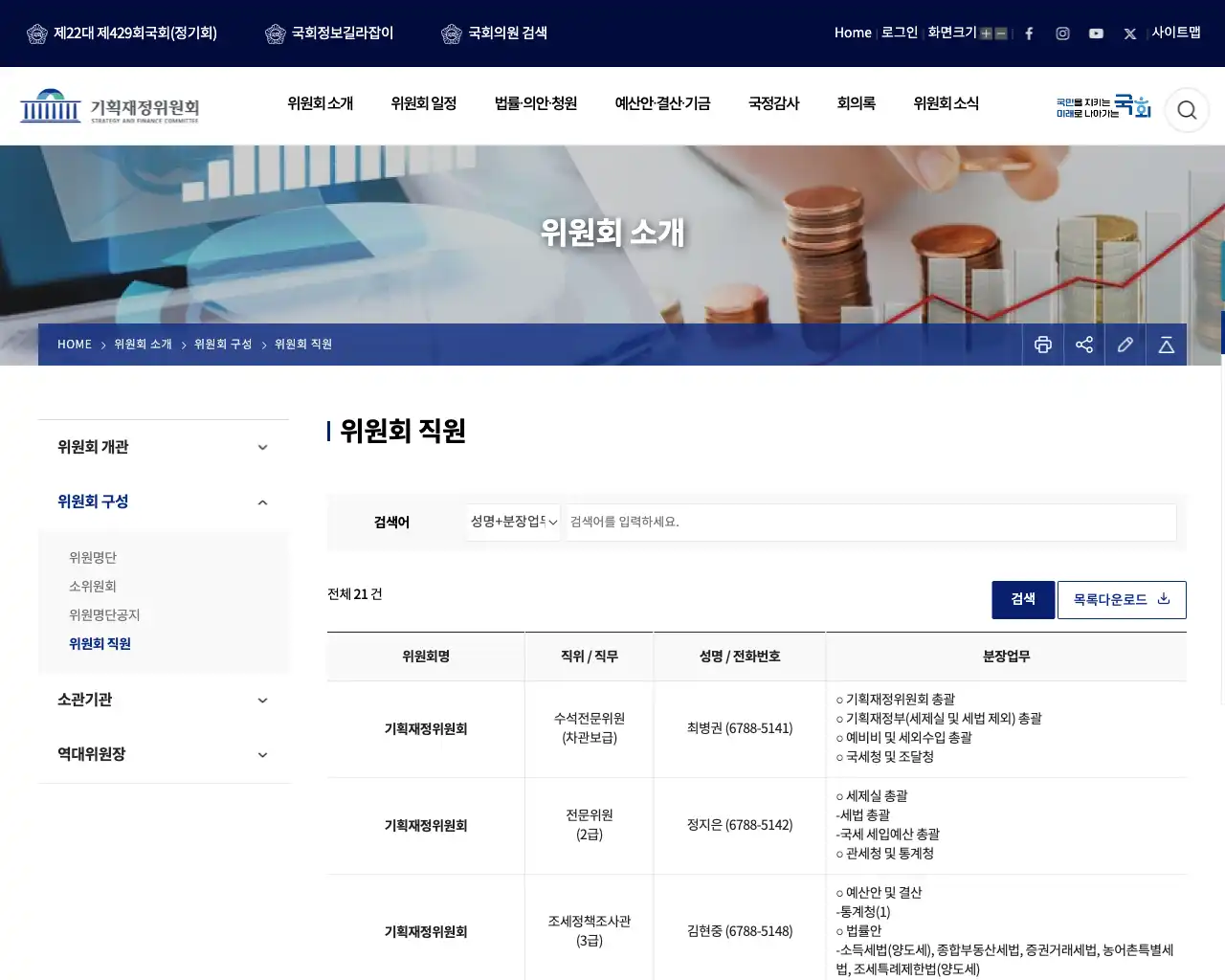Expand the 역대위원장 sidebar section
This screenshot has width=1225, height=980.
point(164,754)
